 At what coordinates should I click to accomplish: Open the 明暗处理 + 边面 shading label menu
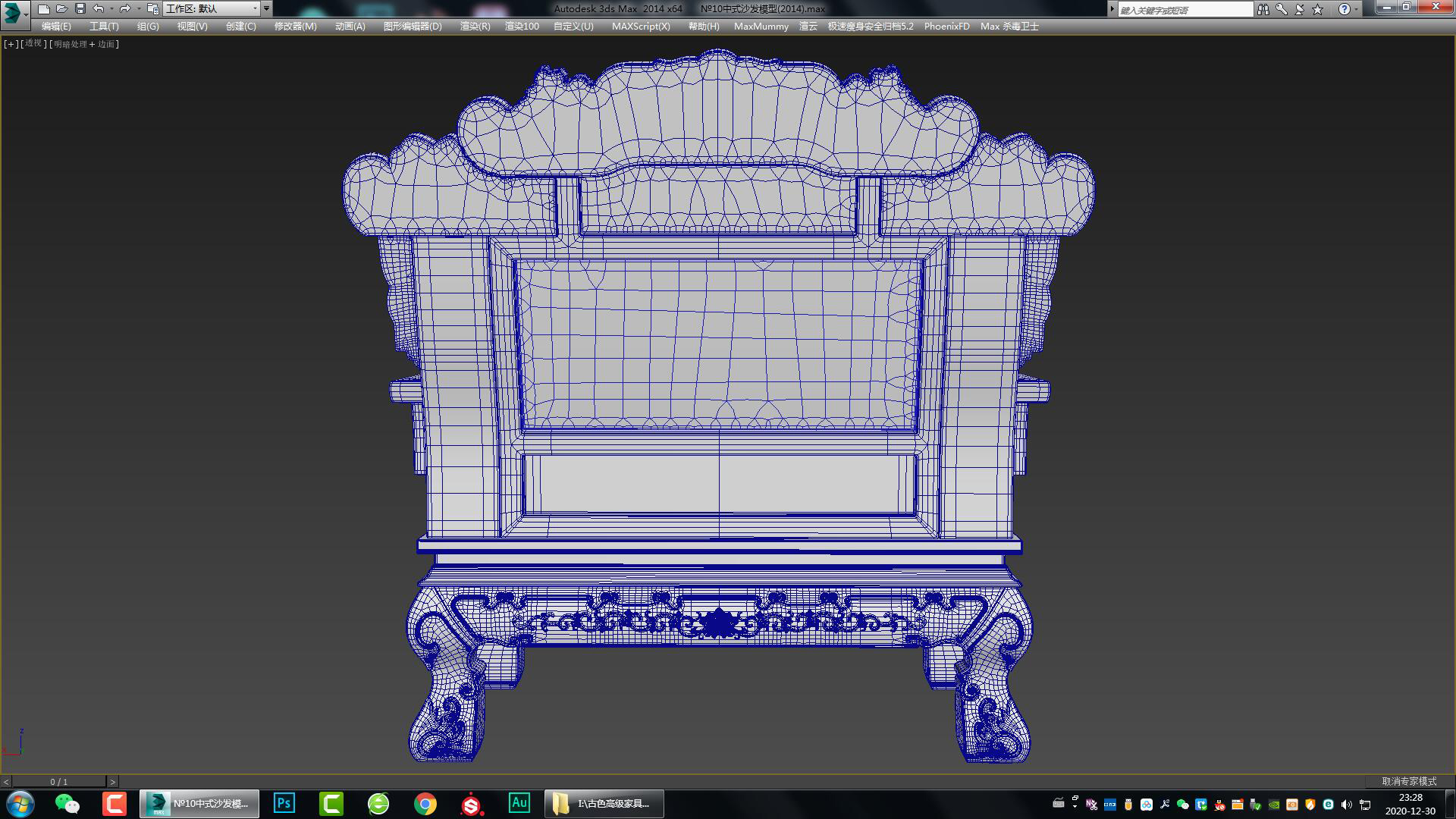pos(85,44)
